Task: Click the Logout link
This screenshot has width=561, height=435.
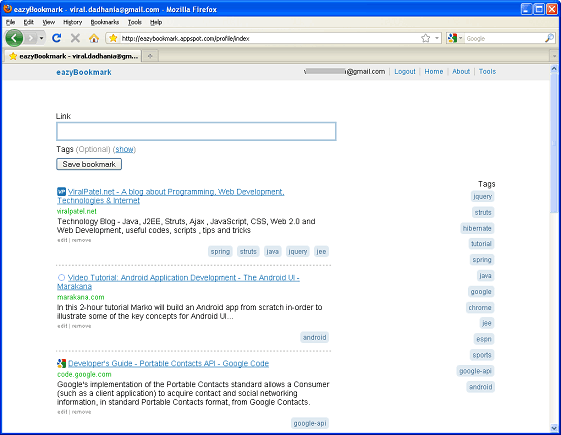Action: point(405,72)
